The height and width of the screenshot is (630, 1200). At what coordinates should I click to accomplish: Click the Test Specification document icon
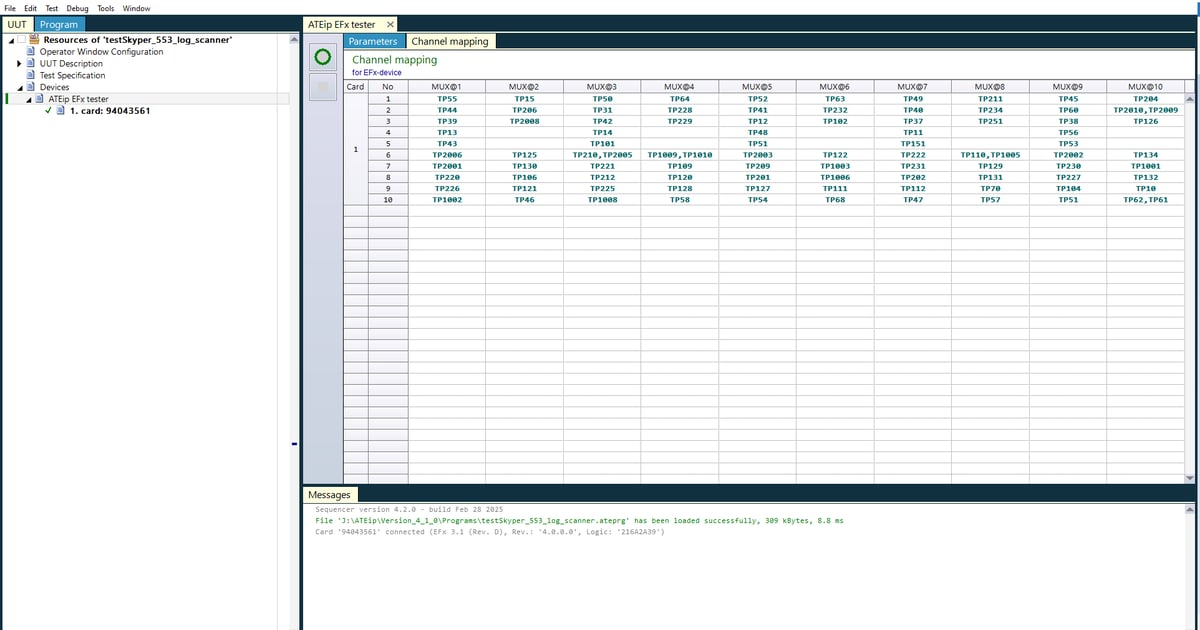pyautogui.click(x=30, y=75)
